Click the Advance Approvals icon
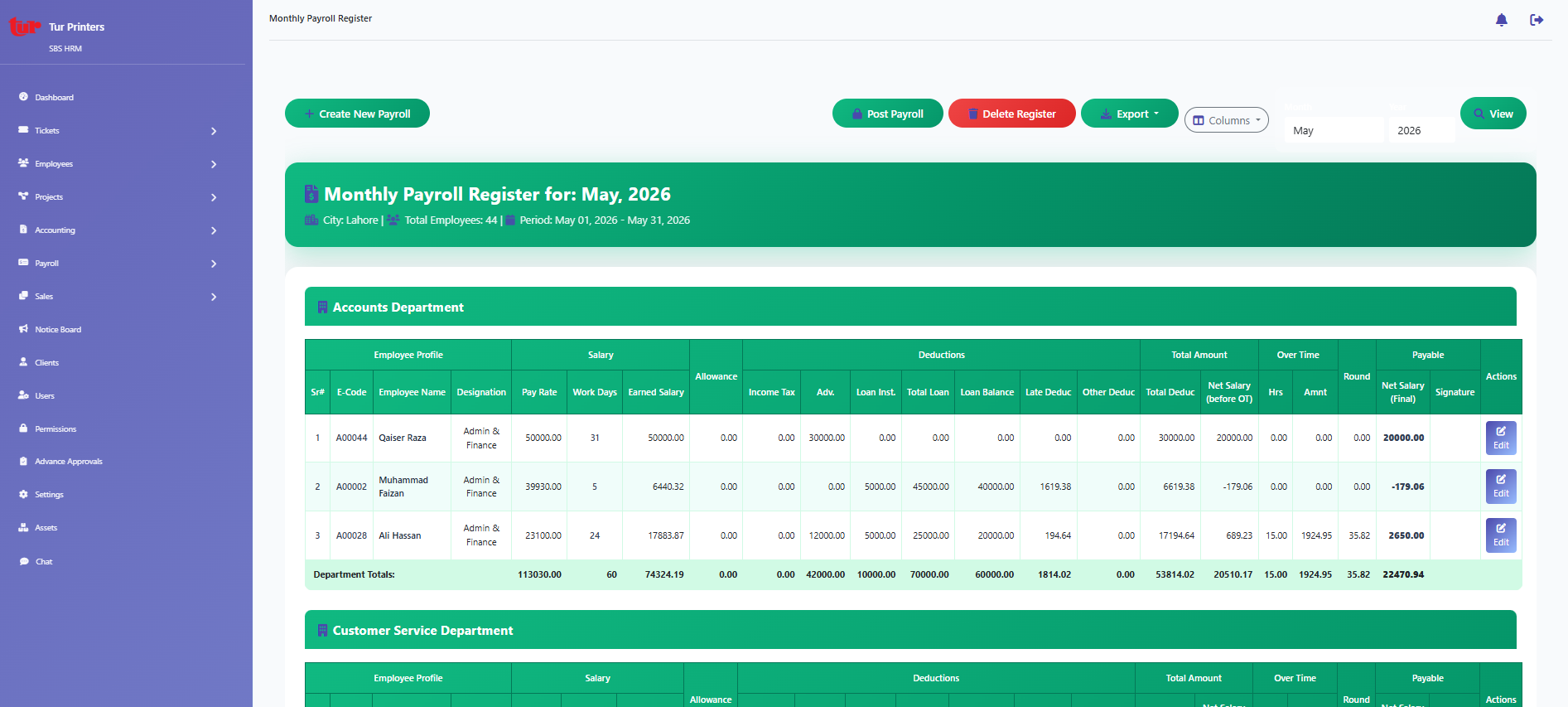1568x707 pixels. click(23, 461)
